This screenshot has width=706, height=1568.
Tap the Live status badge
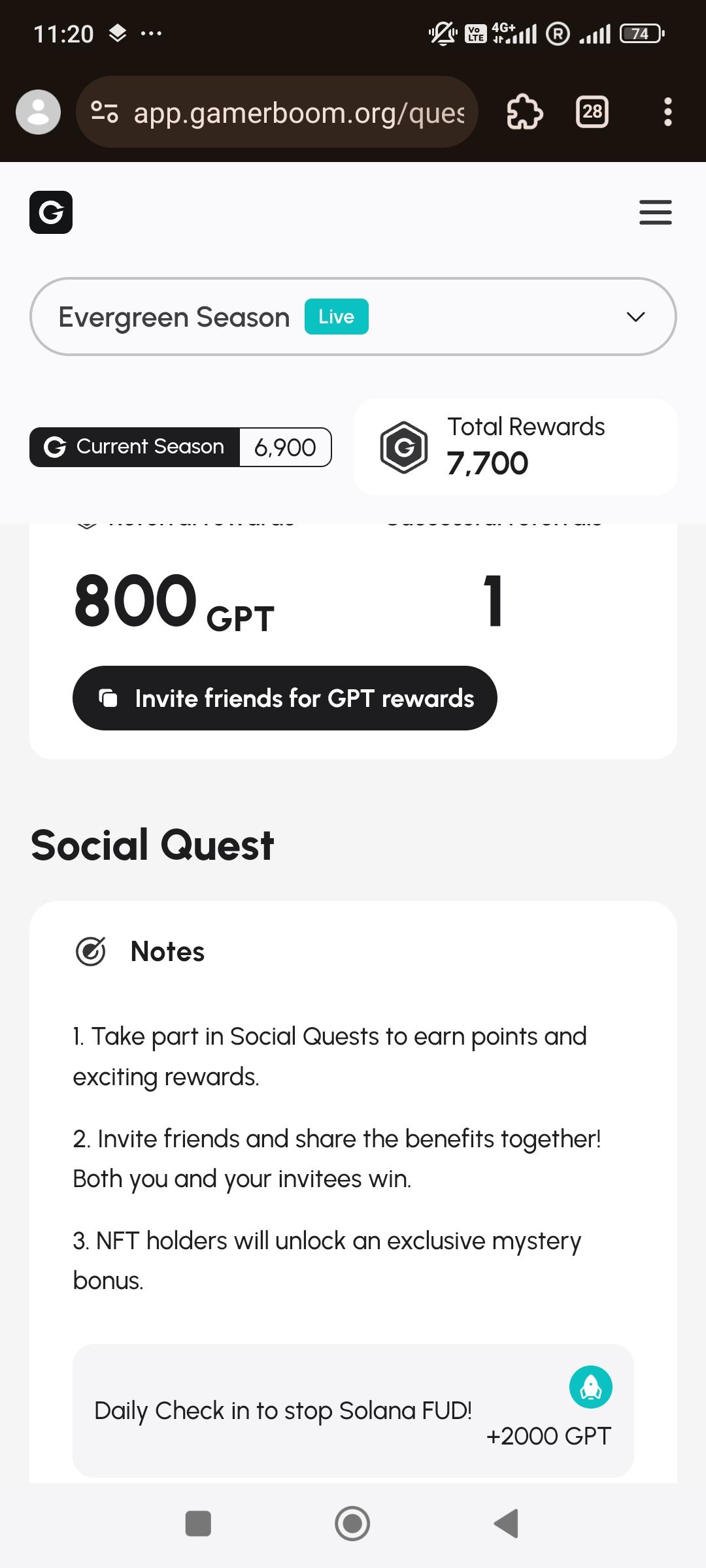336,317
